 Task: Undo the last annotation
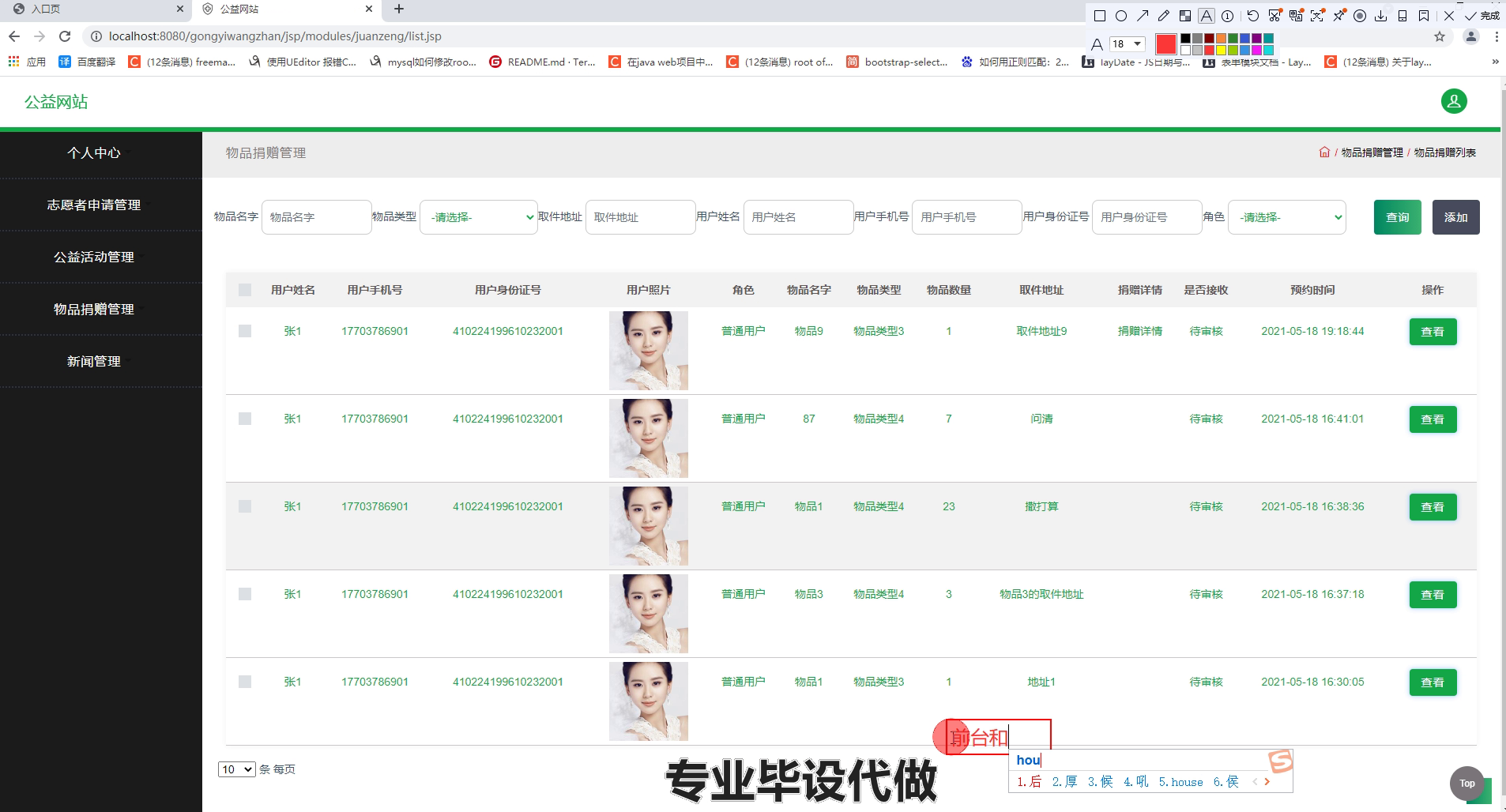coord(1253,16)
